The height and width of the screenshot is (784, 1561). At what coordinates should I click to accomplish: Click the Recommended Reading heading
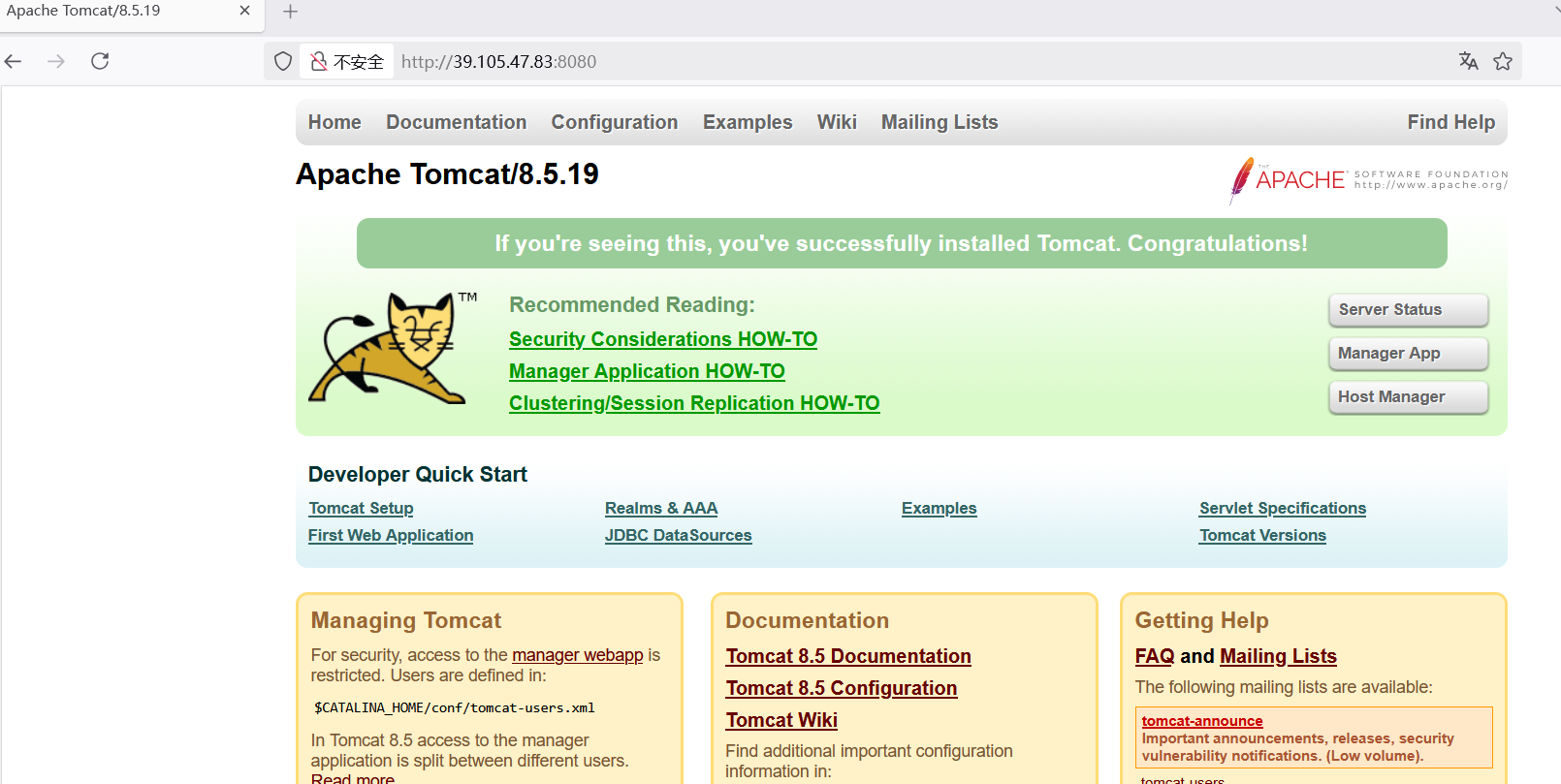tap(632, 305)
